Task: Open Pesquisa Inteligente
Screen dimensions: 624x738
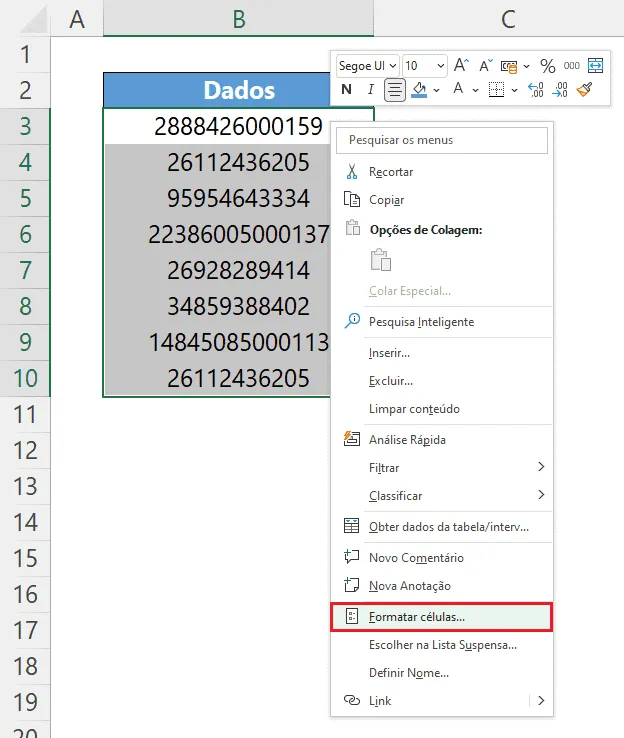Action: (421, 322)
